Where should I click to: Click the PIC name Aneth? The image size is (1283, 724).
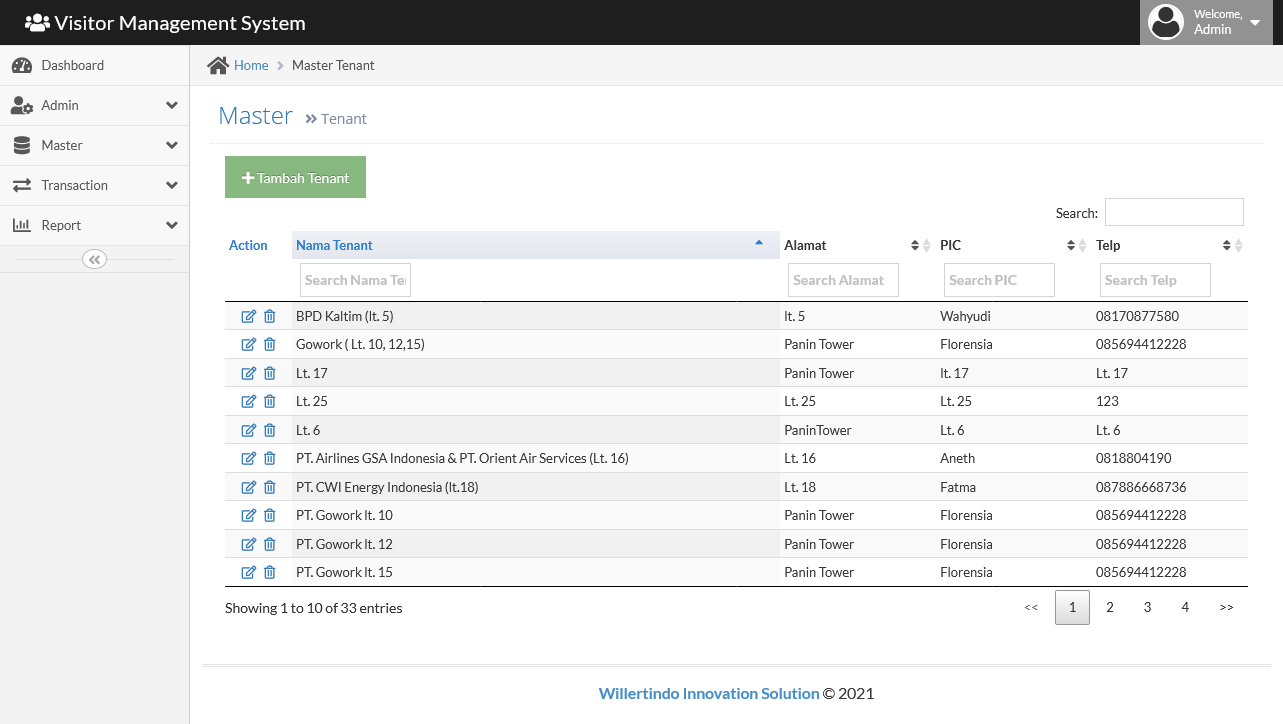pyautogui.click(x=957, y=458)
